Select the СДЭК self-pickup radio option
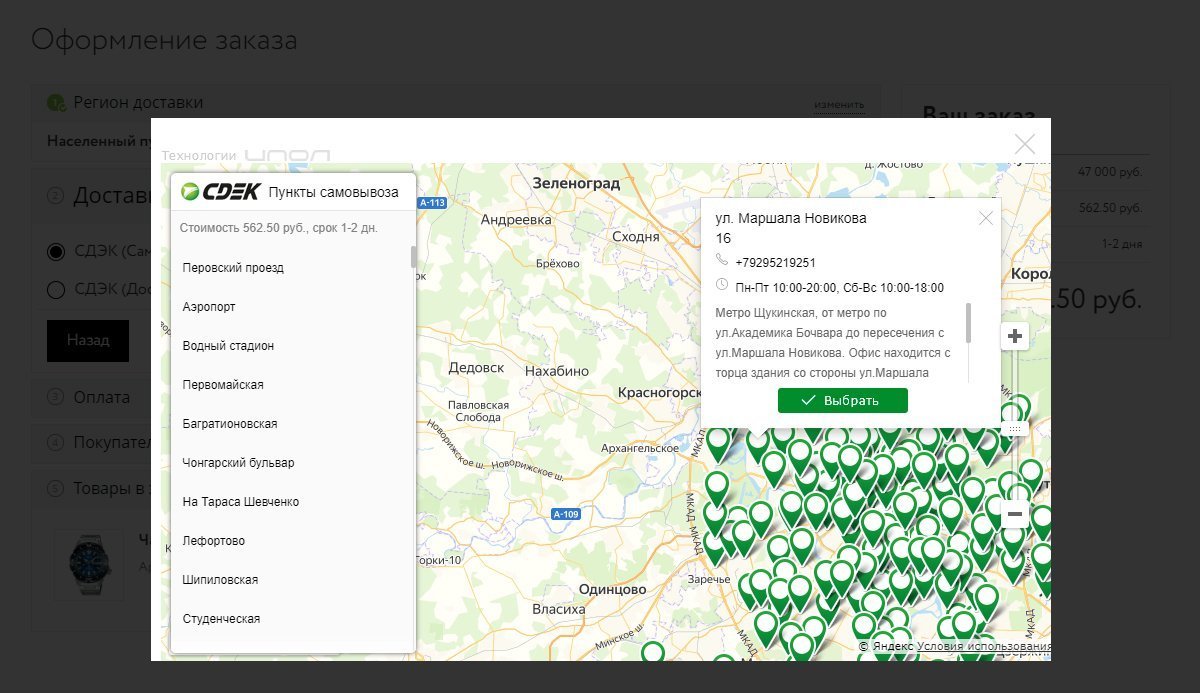The width and height of the screenshot is (1200, 693). click(x=56, y=251)
